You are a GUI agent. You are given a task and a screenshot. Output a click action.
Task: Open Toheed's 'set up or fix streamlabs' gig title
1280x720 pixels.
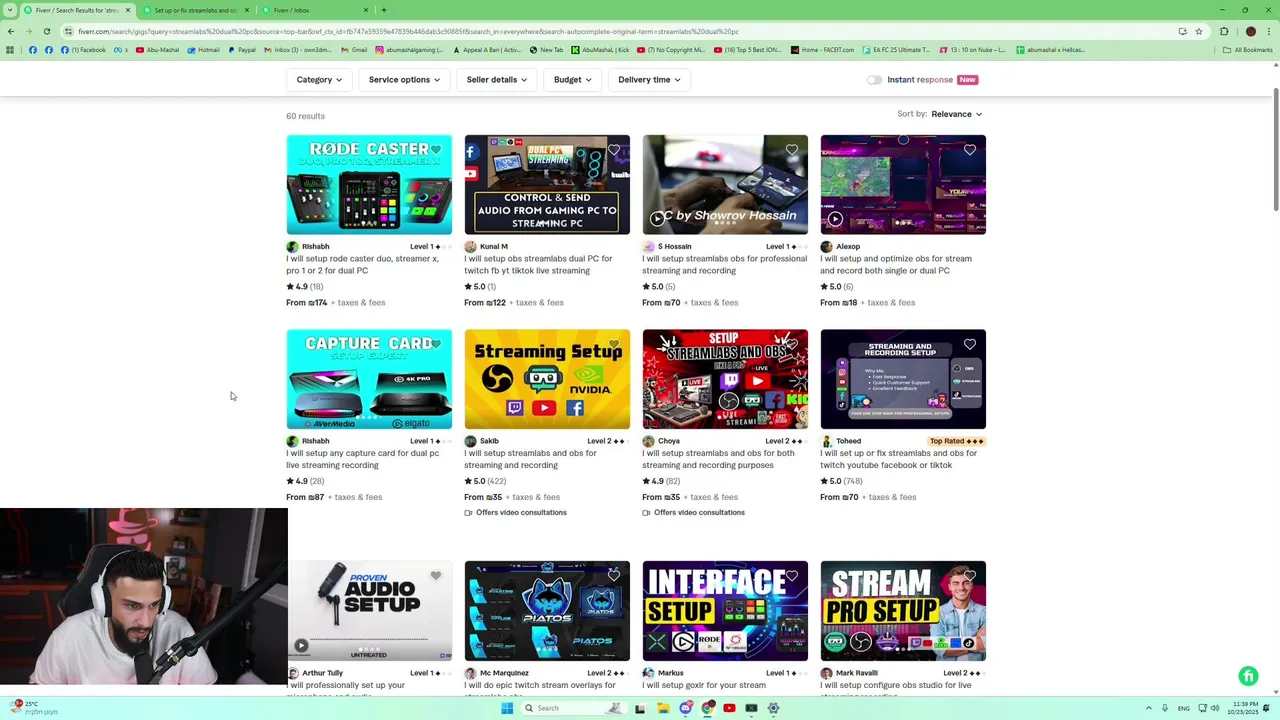898,459
